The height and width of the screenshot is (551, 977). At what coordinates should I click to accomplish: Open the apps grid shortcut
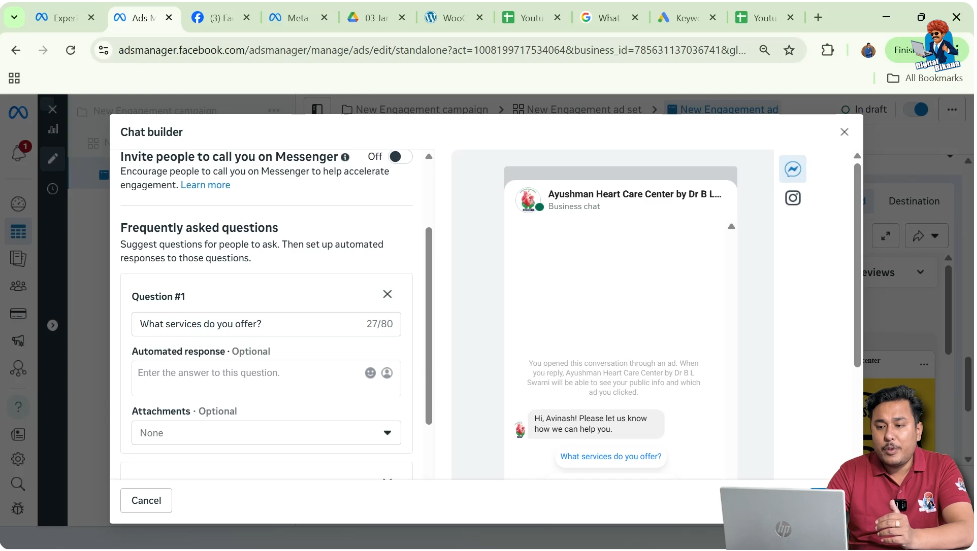tap(14, 78)
